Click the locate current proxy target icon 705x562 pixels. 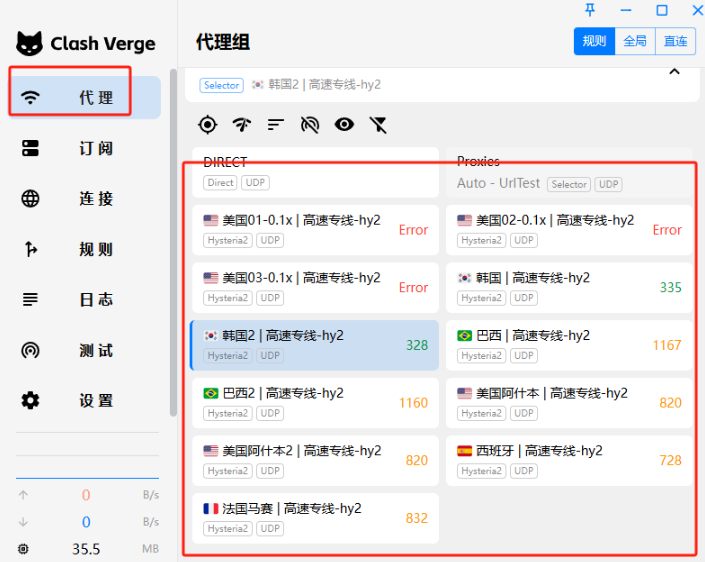tap(207, 124)
